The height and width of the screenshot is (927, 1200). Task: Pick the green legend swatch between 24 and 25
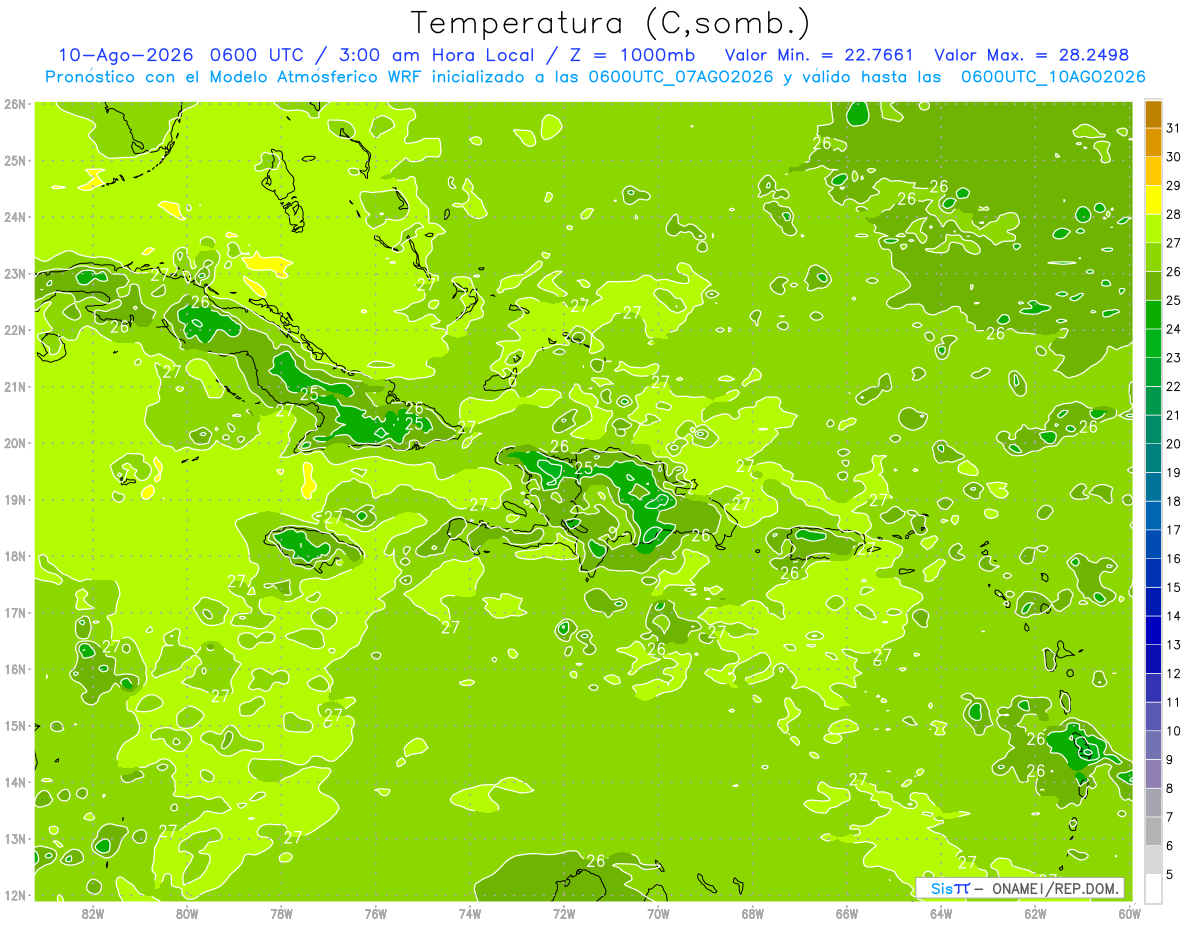1153,315
